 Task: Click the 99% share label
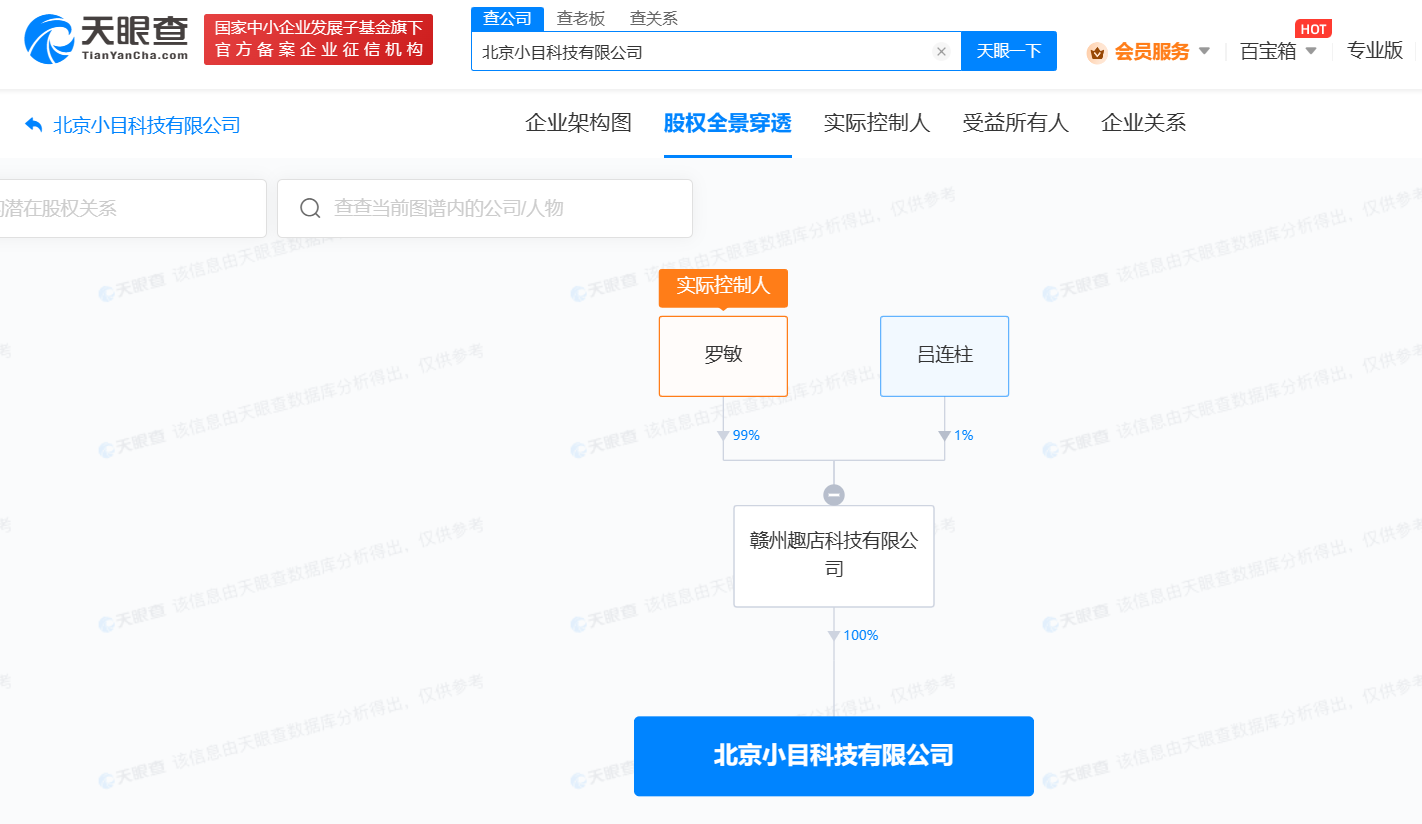(746, 435)
